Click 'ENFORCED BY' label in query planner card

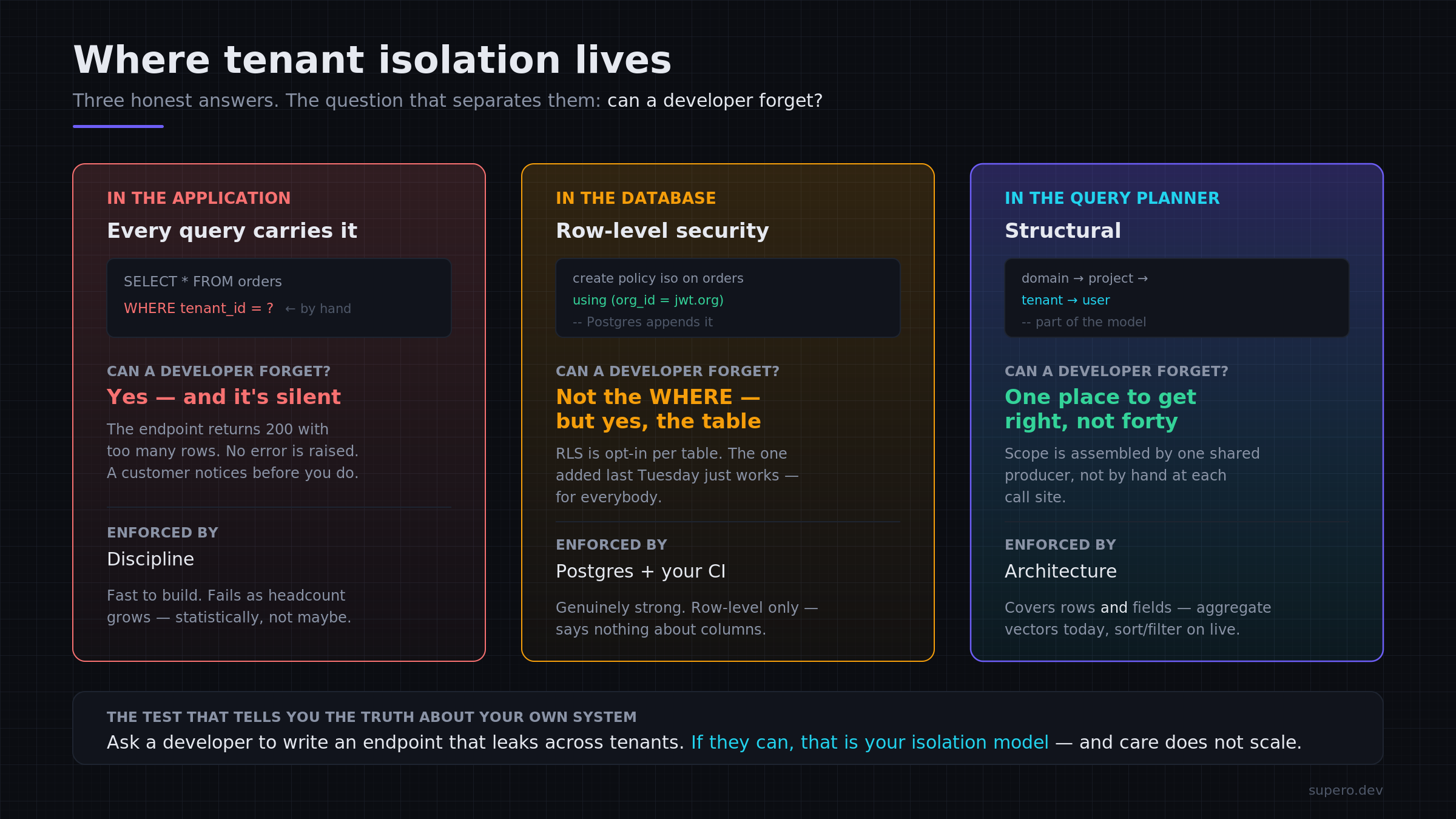click(1060, 545)
